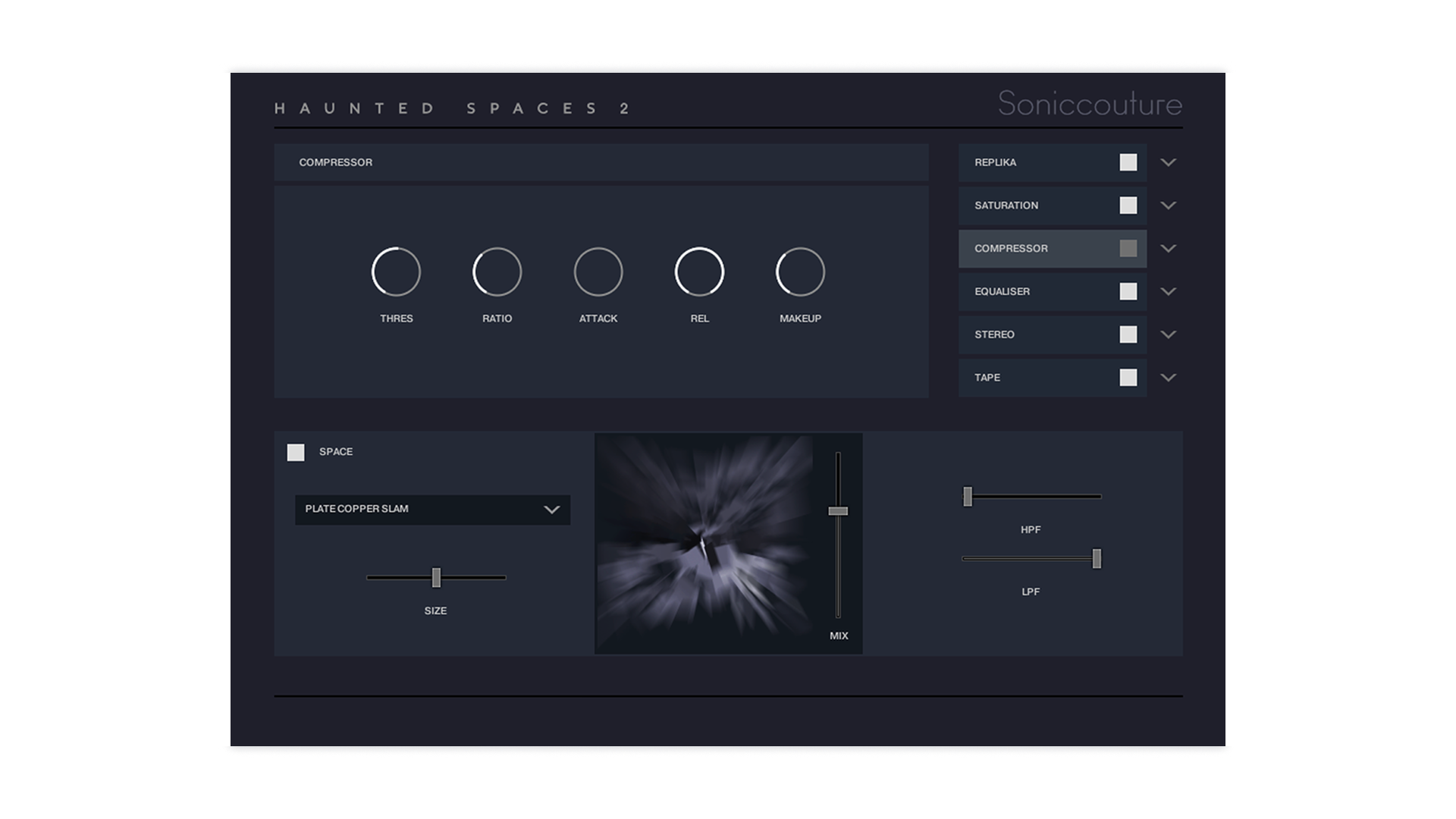The width and height of the screenshot is (1456, 819).
Task: Click the RATIO label
Action: [497, 318]
